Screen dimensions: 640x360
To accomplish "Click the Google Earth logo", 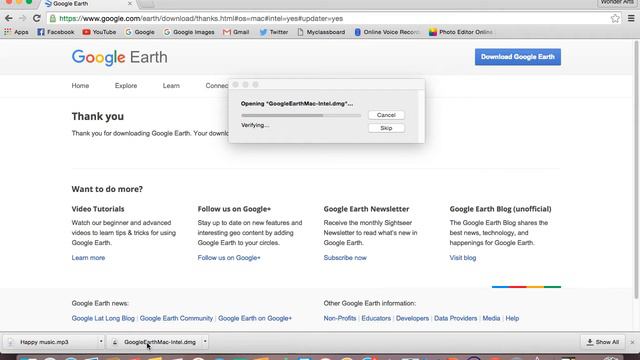I will (120, 58).
